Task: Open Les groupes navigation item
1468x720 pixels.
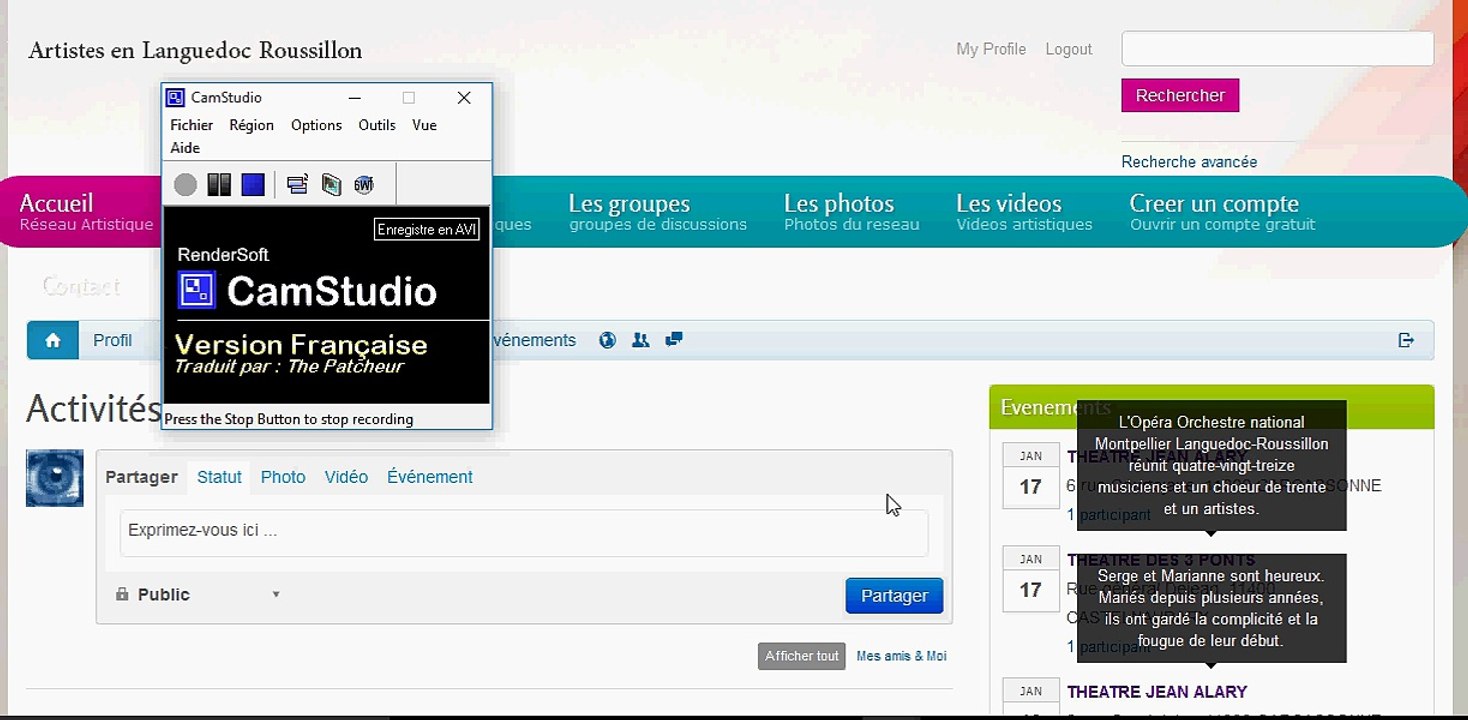Action: pos(657,212)
